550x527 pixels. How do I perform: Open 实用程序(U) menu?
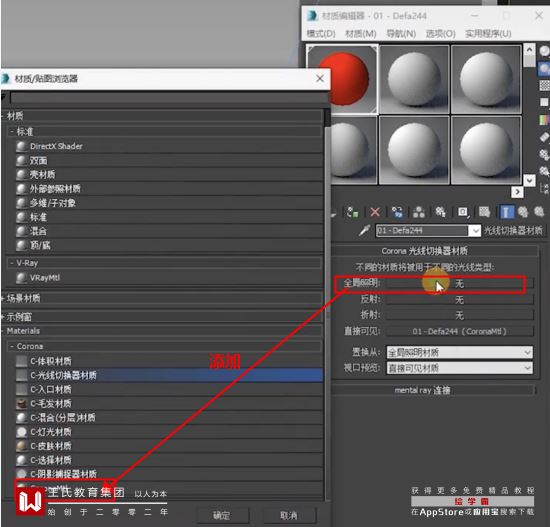coord(488,34)
